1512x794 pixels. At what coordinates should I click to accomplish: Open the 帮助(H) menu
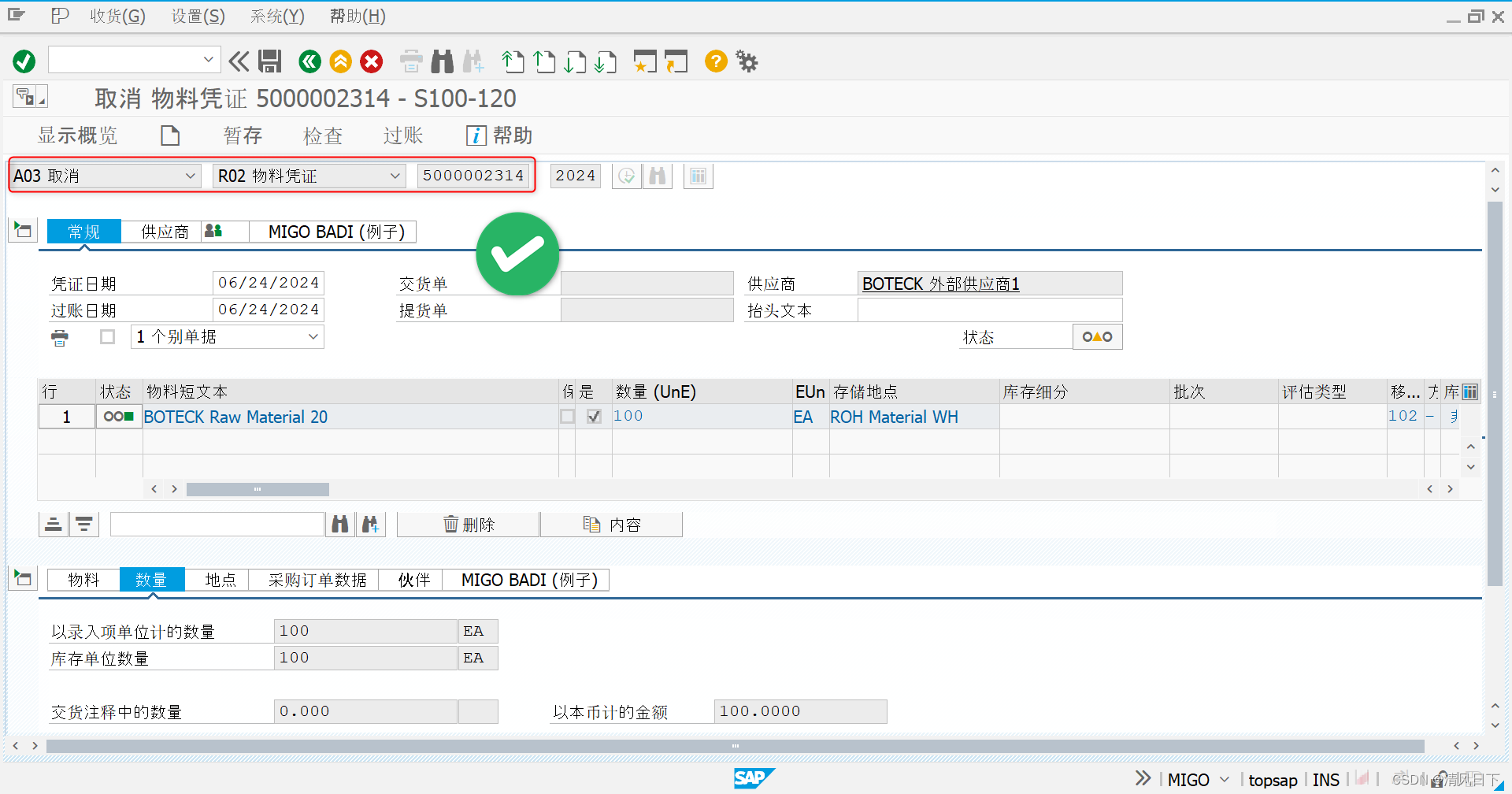358,16
